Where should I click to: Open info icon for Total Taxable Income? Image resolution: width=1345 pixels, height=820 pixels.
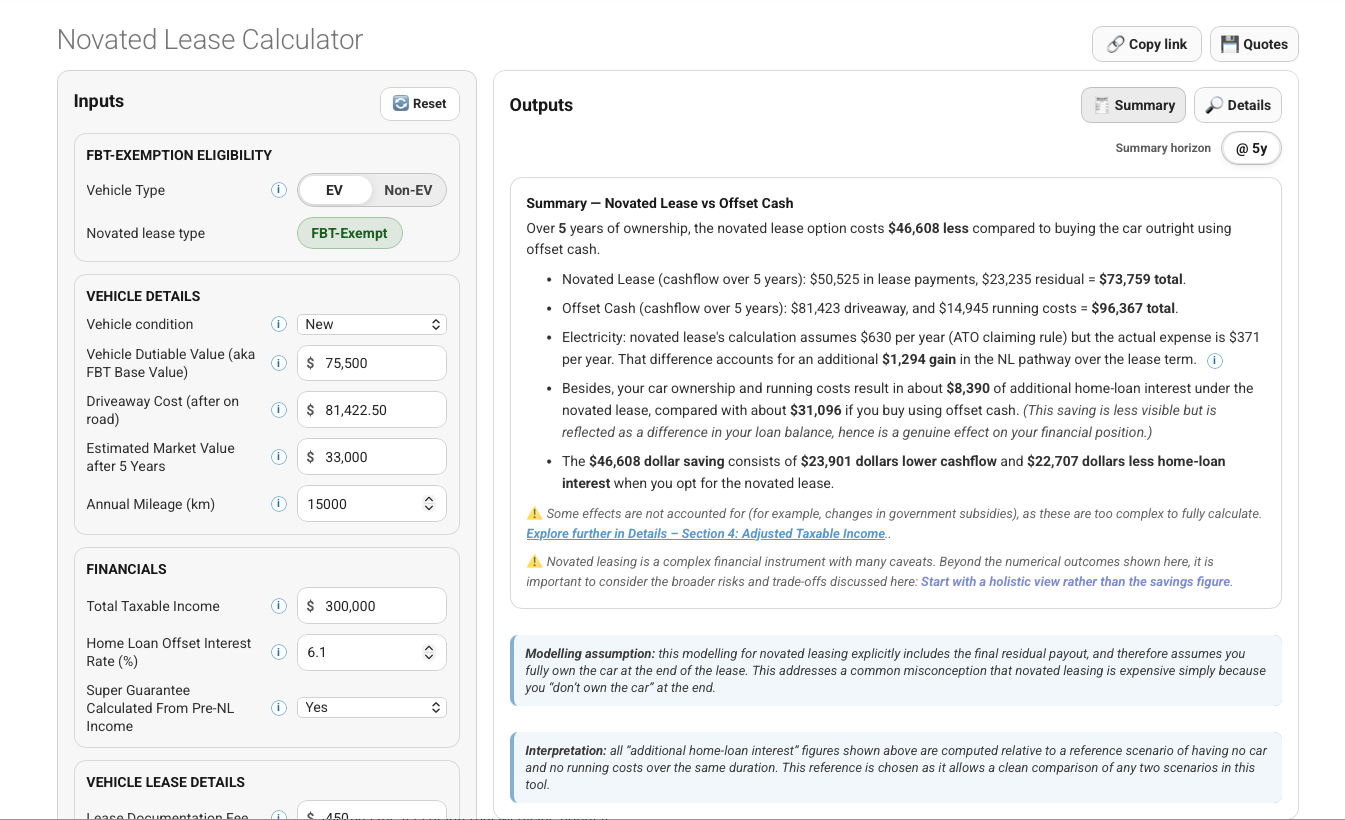279,606
